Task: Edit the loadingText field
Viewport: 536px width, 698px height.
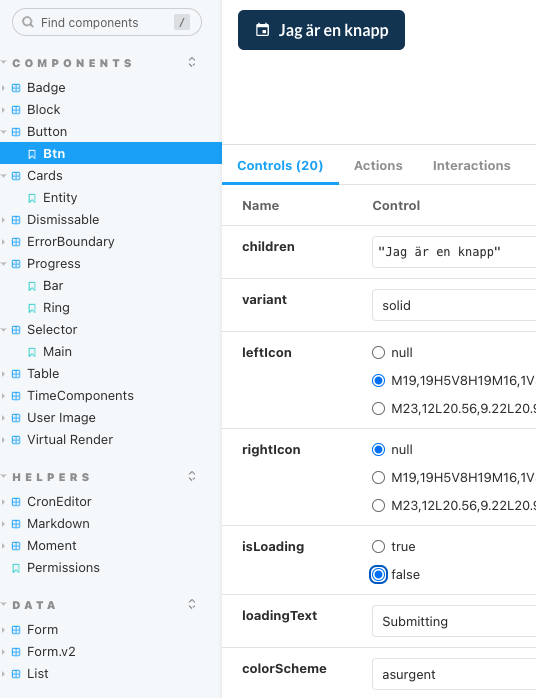Action: click(x=454, y=621)
